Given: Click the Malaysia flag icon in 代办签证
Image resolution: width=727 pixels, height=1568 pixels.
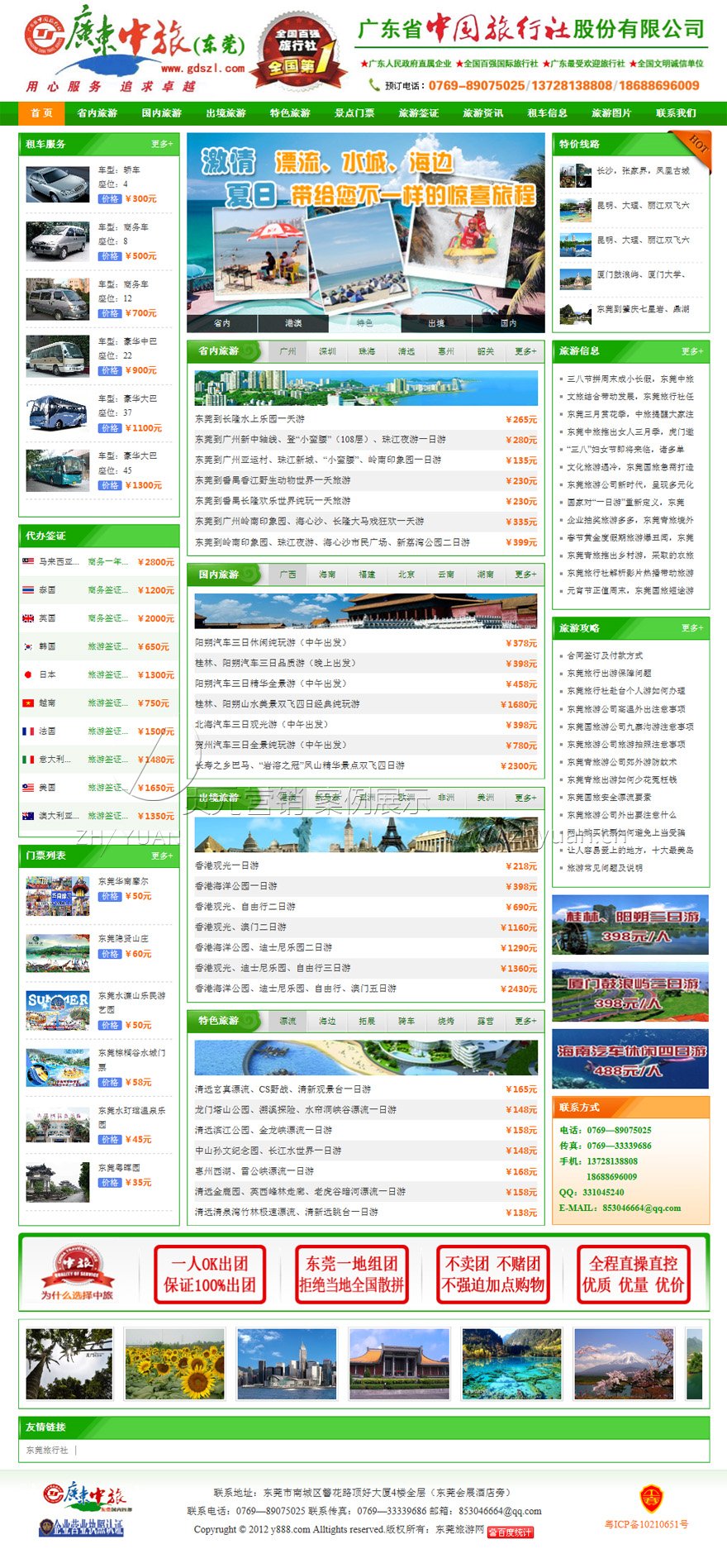Looking at the screenshot, I should [x=28, y=561].
